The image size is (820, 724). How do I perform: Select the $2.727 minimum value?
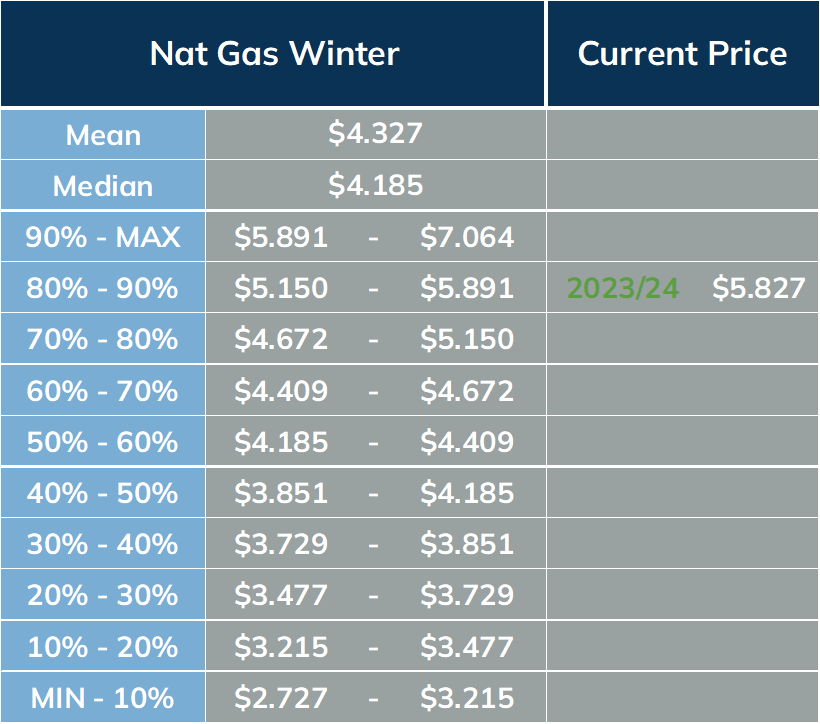(x=281, y=698)
